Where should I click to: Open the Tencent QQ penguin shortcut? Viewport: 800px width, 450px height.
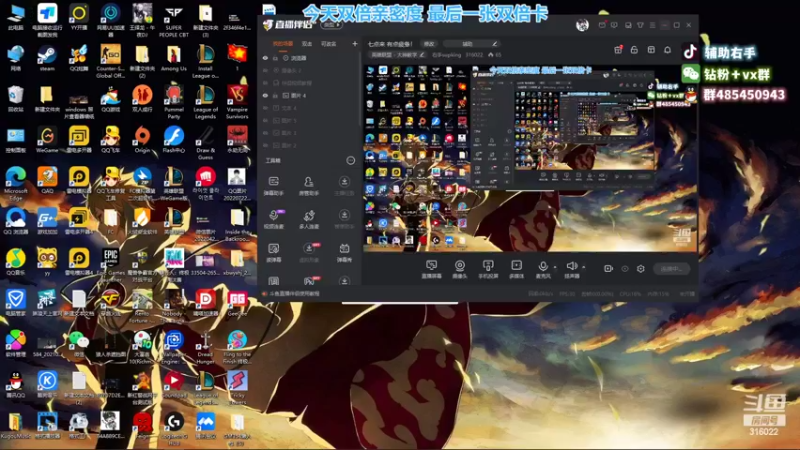click(x=16, y=385)
